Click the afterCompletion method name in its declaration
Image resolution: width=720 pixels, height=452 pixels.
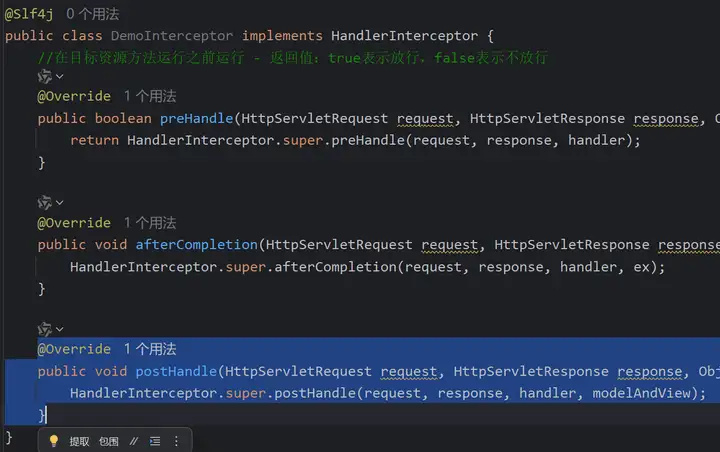point(196,245)
